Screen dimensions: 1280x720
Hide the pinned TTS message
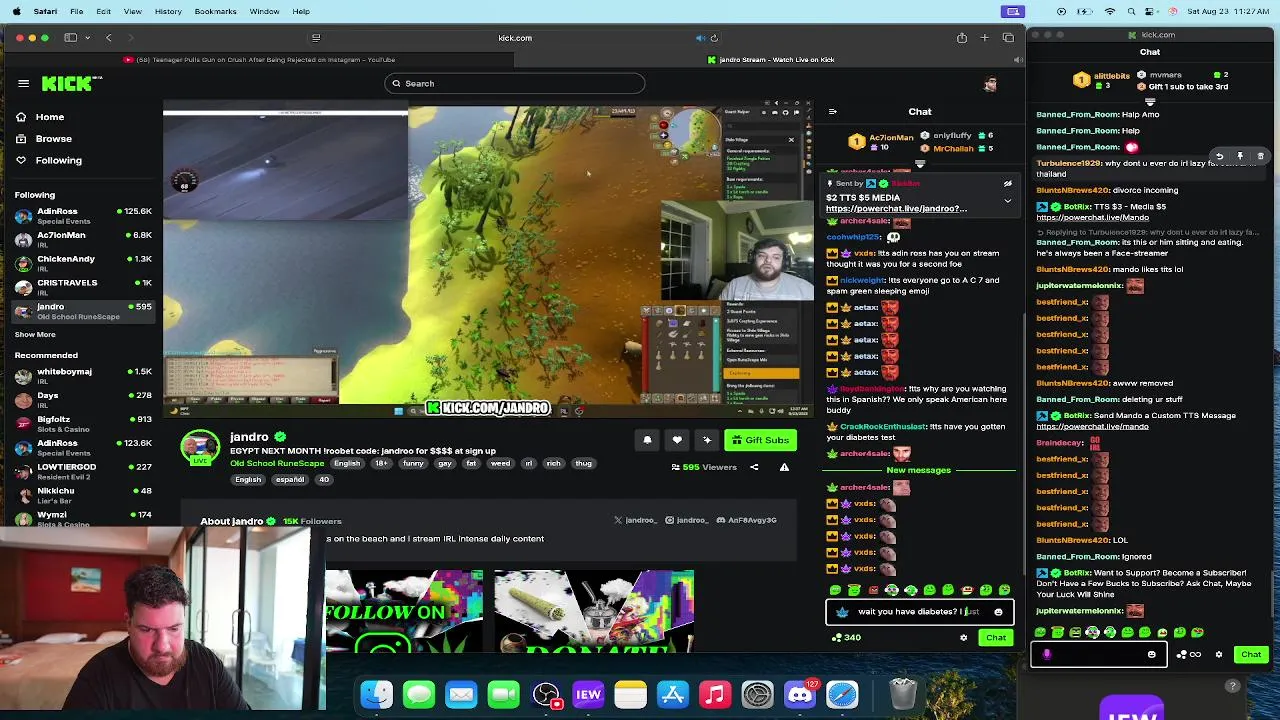[x=1007, y=184]
